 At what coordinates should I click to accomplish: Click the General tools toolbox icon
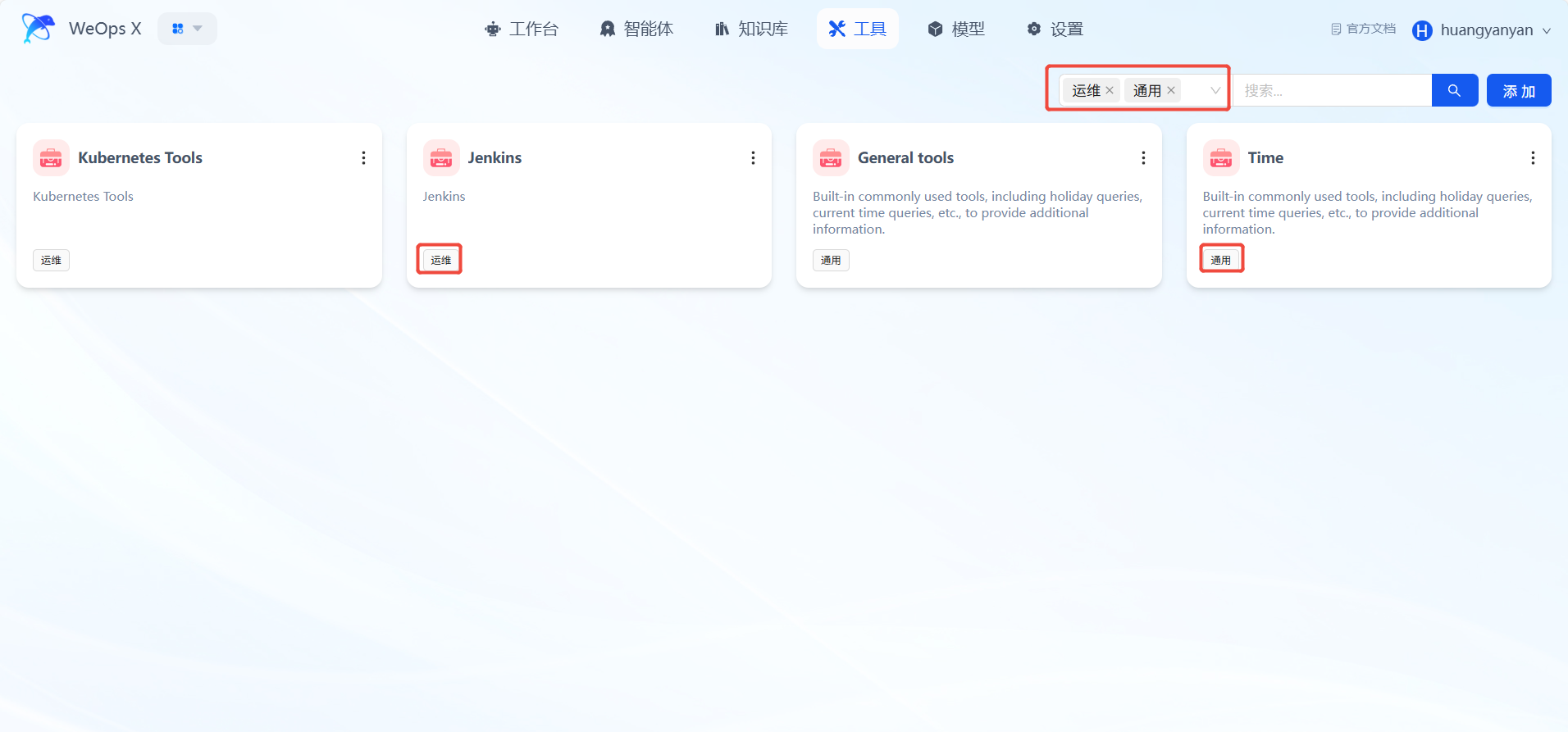click(x=831, y=157)
